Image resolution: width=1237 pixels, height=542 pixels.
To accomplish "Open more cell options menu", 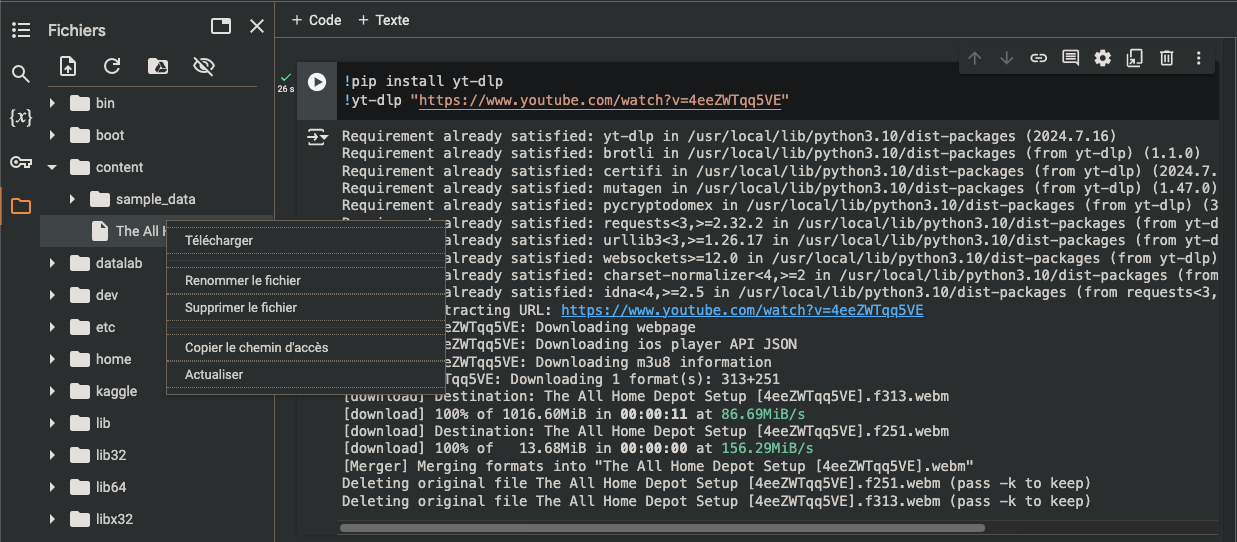I will (x=1198, y=58).
